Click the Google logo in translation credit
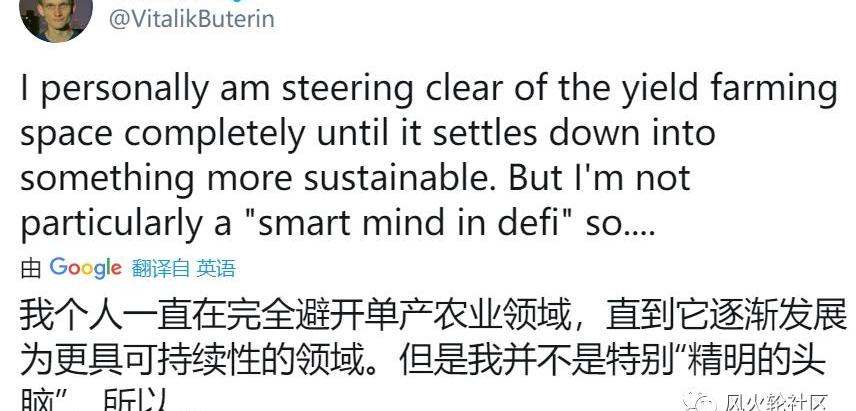The image size is (856, 411). pyautogui.click(x=85, y=267)
